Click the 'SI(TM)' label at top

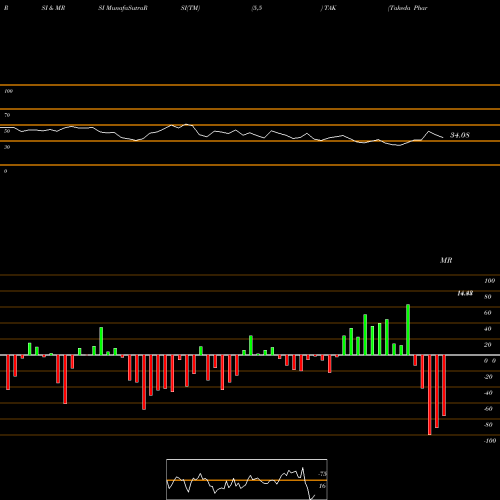click(x=190, y=8)
